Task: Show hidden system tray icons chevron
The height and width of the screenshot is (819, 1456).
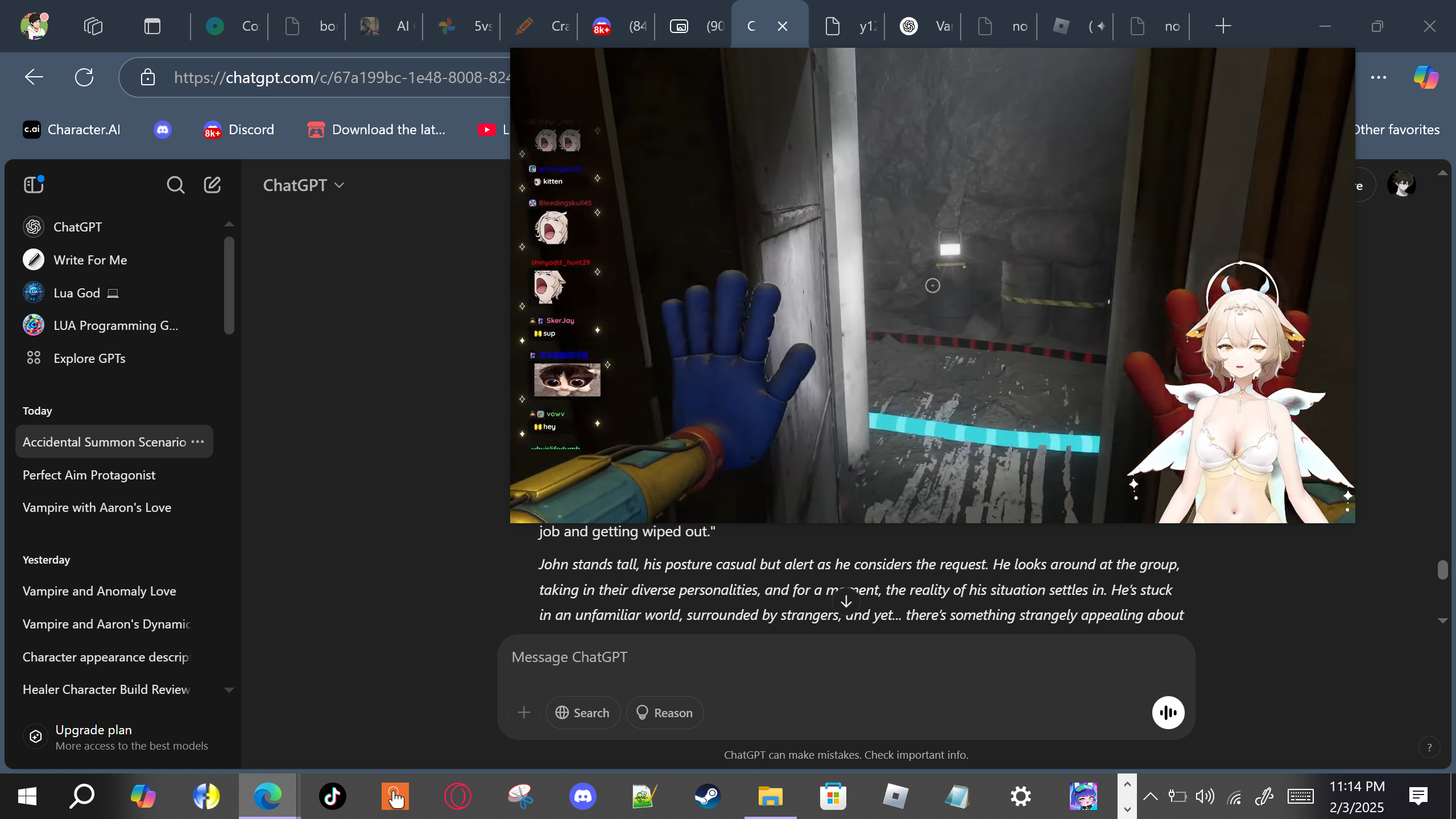Action: pyautogui.click(x=1150, y=796)
